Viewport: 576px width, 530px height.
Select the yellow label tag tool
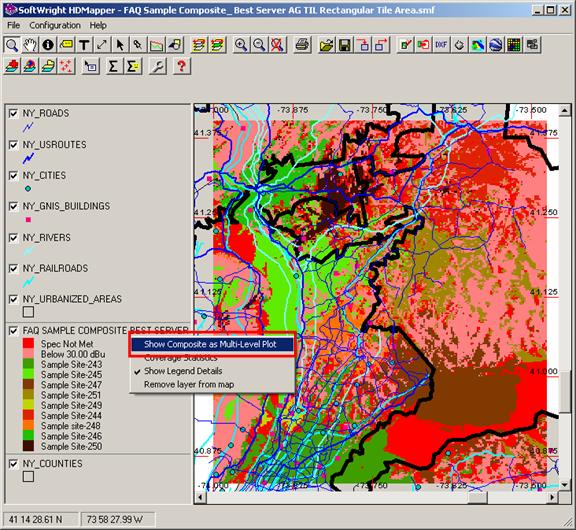(x=66, y=45)
